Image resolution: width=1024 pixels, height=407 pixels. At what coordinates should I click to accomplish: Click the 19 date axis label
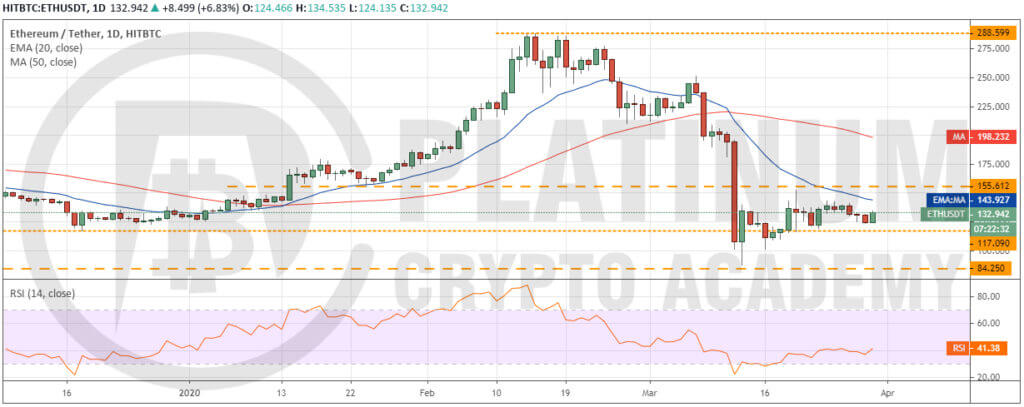pyautogui.click(x=566, y=395)
